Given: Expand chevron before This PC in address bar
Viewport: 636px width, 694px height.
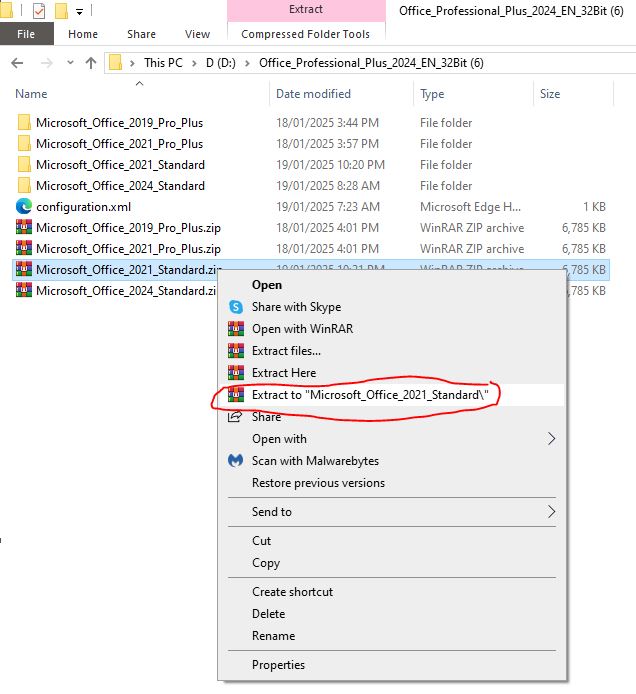Looking at the screenshot, I should (x=132, y=63).
